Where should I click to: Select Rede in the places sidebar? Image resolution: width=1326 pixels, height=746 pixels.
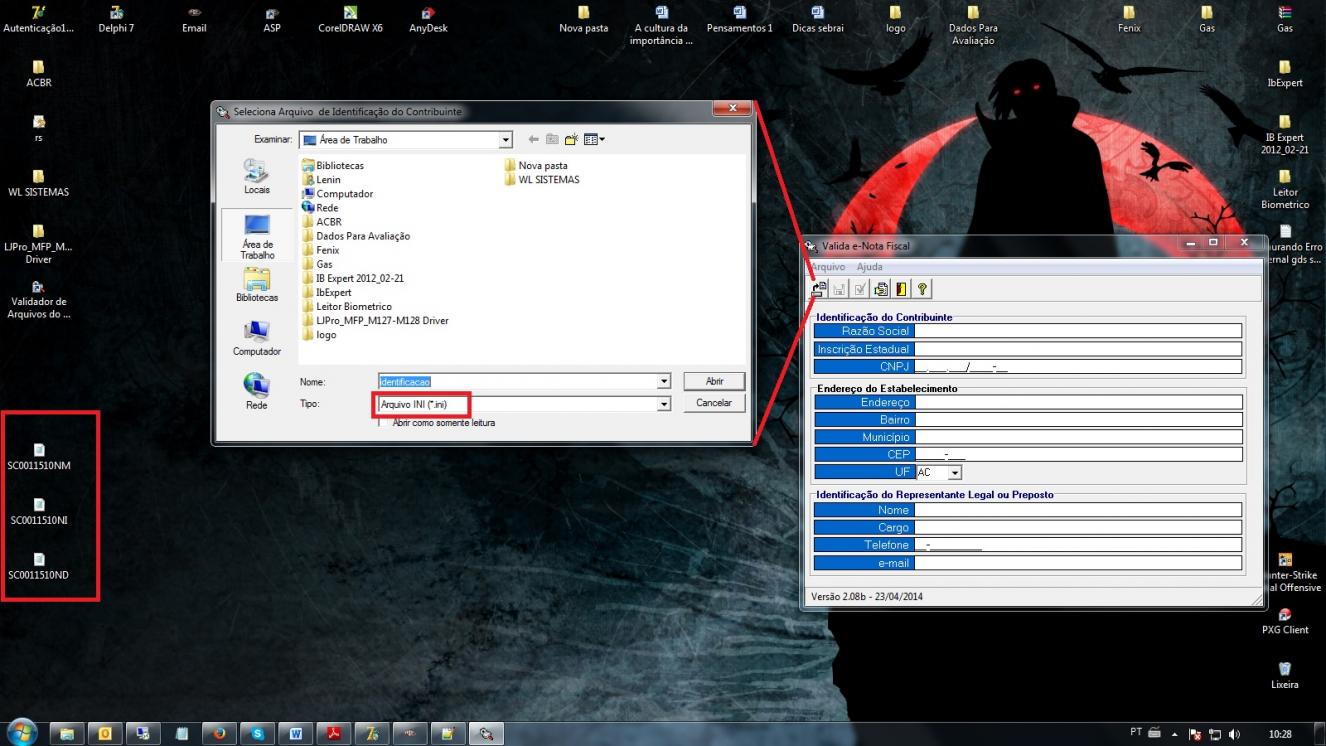click(257, 392)
